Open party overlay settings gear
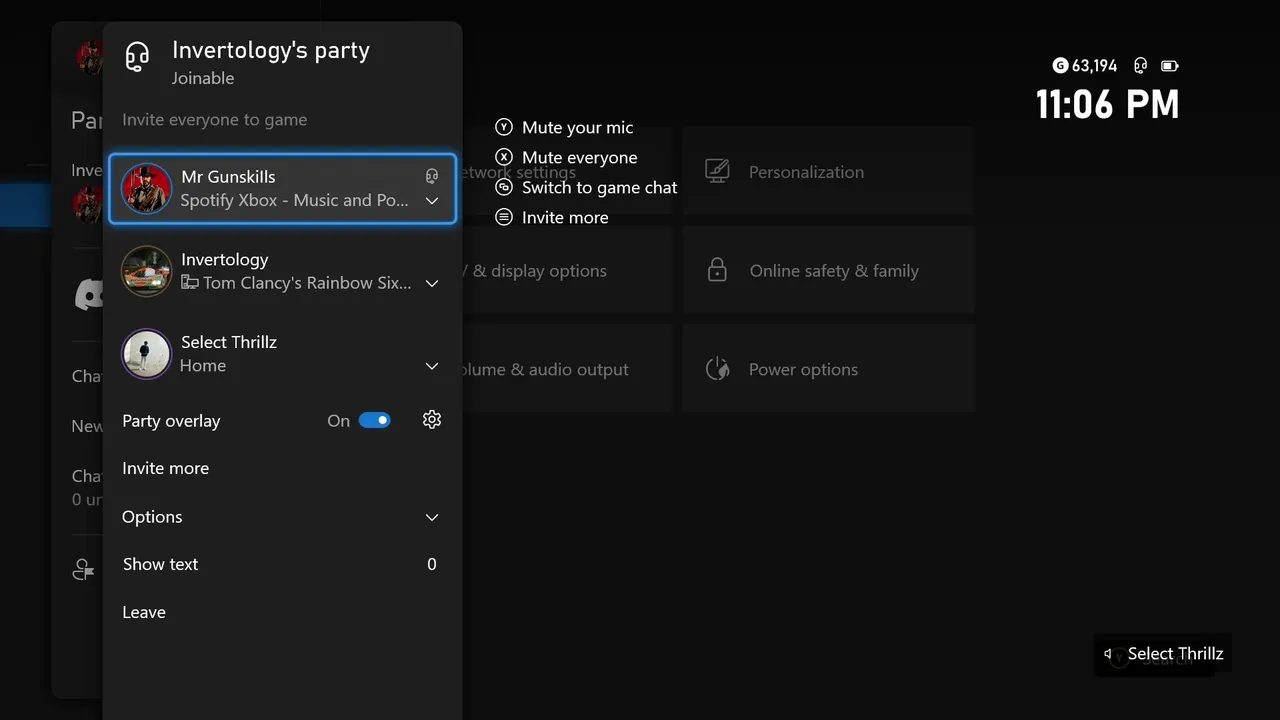The height and width of the screenshot is (720, 1280). [432, 420]
